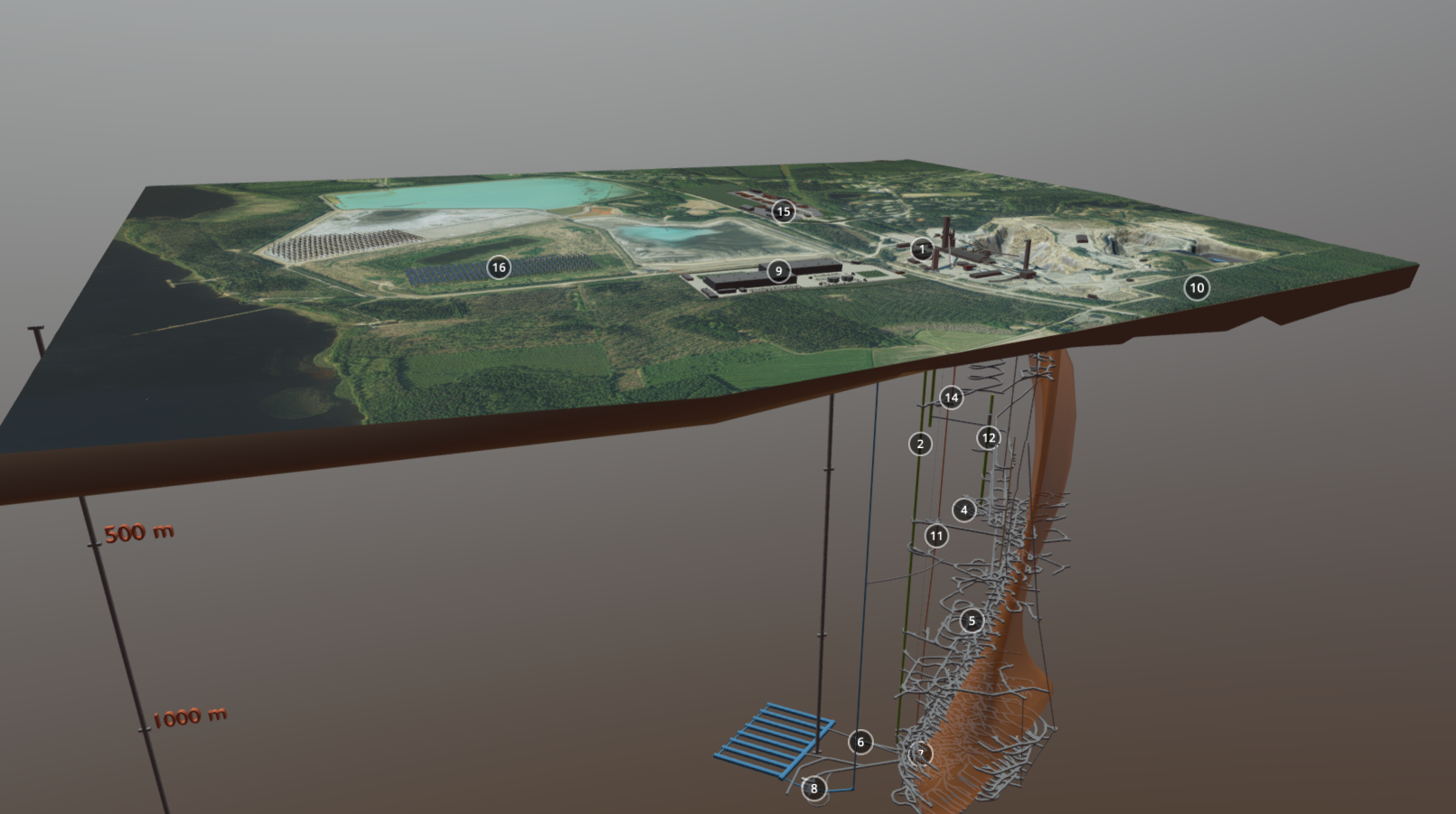The image size is (1456, 814).
Task: Select marker 9 on the large building
Action: [778, 271]
